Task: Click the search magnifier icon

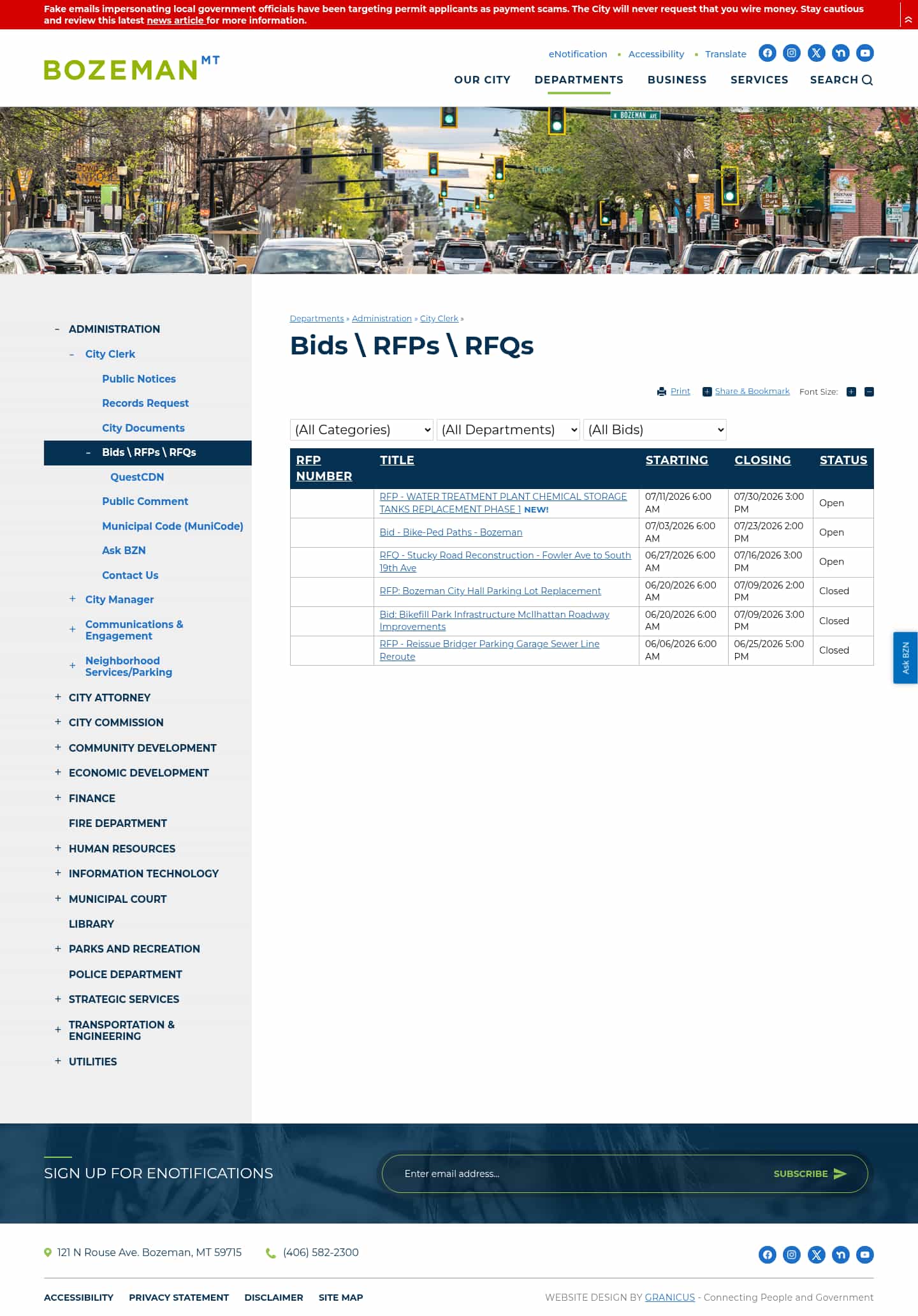Action: [868, 80]
